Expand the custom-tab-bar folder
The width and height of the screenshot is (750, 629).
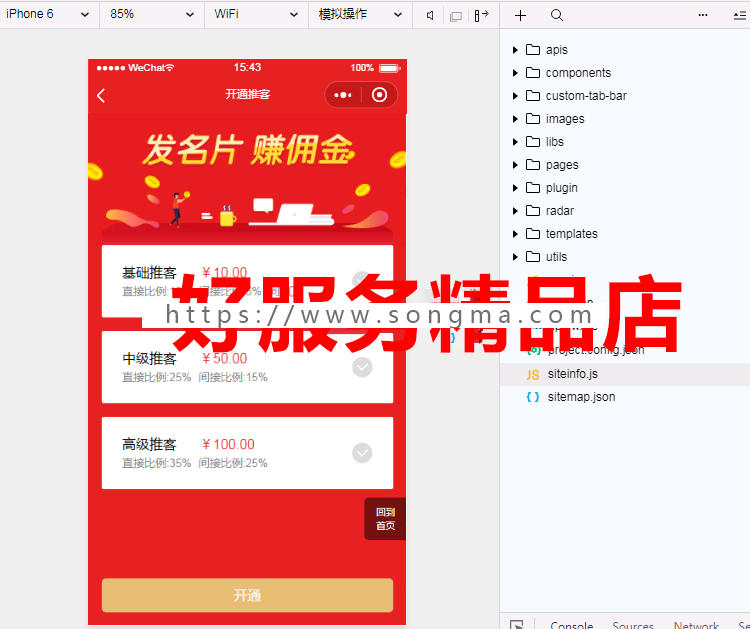click(515, 96)
